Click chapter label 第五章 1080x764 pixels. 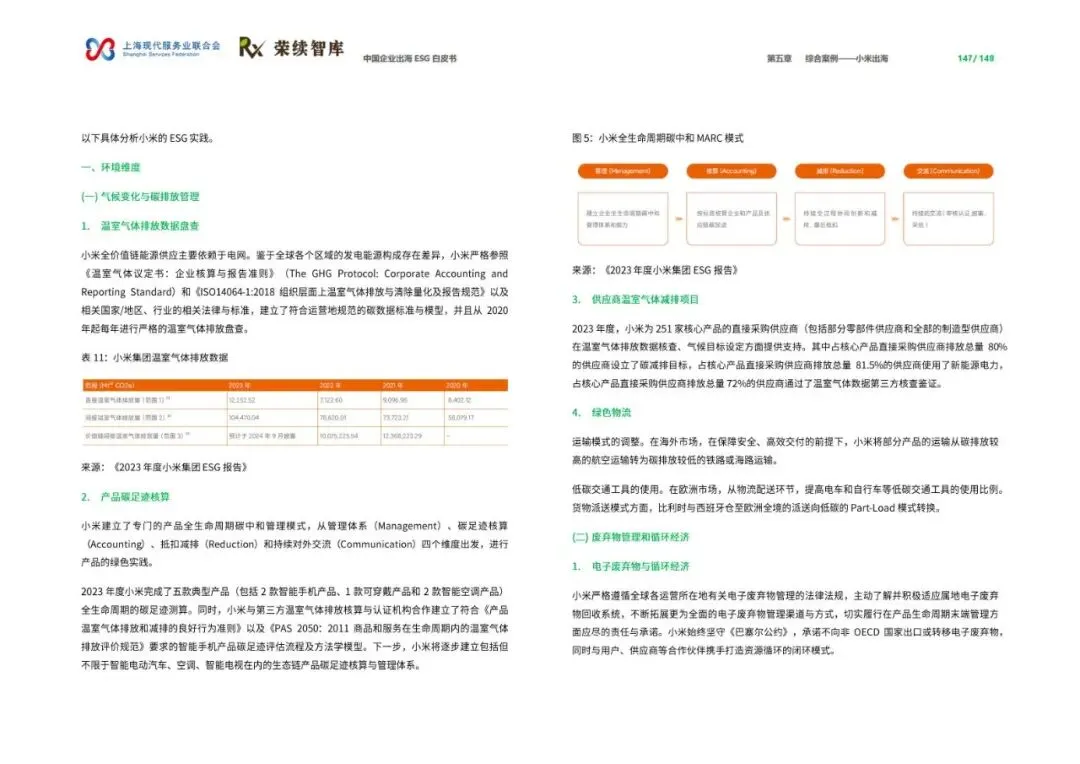(x=779, y=59)
